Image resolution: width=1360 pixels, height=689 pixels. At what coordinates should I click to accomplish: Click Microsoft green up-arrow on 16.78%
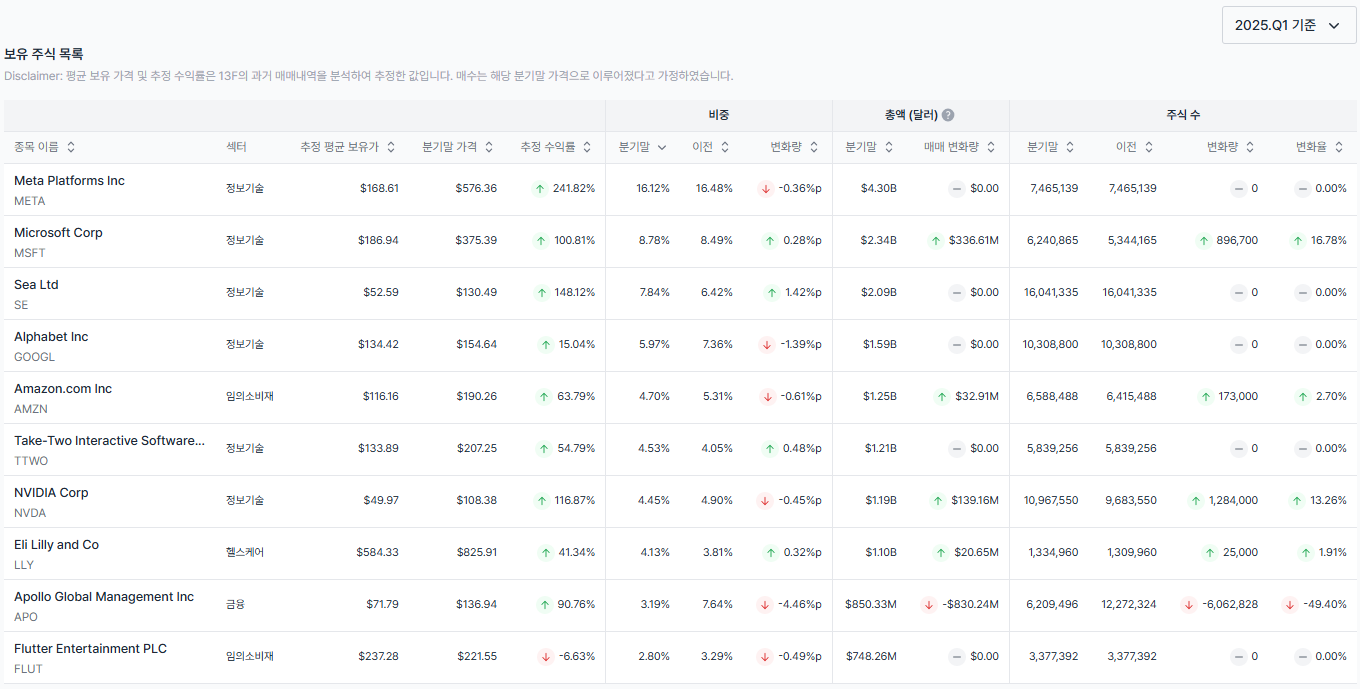click(x=1298, y=240)
